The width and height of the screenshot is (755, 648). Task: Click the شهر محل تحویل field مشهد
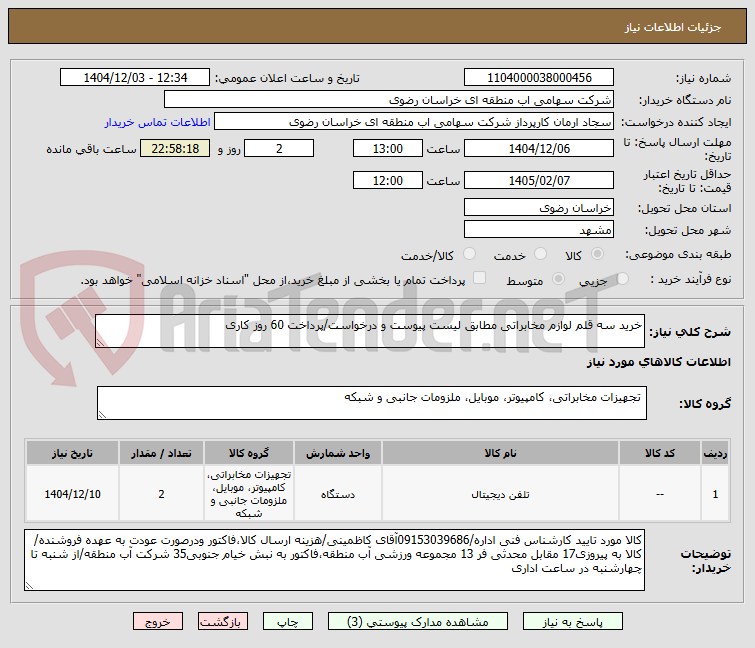539,229
